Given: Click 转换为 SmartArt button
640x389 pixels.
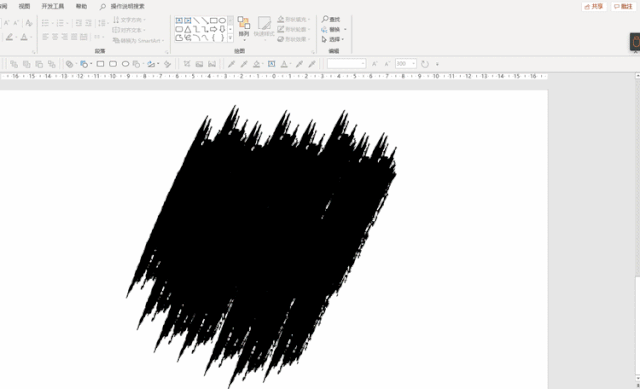Looking at the screenshot, I should tap(138, 40).
